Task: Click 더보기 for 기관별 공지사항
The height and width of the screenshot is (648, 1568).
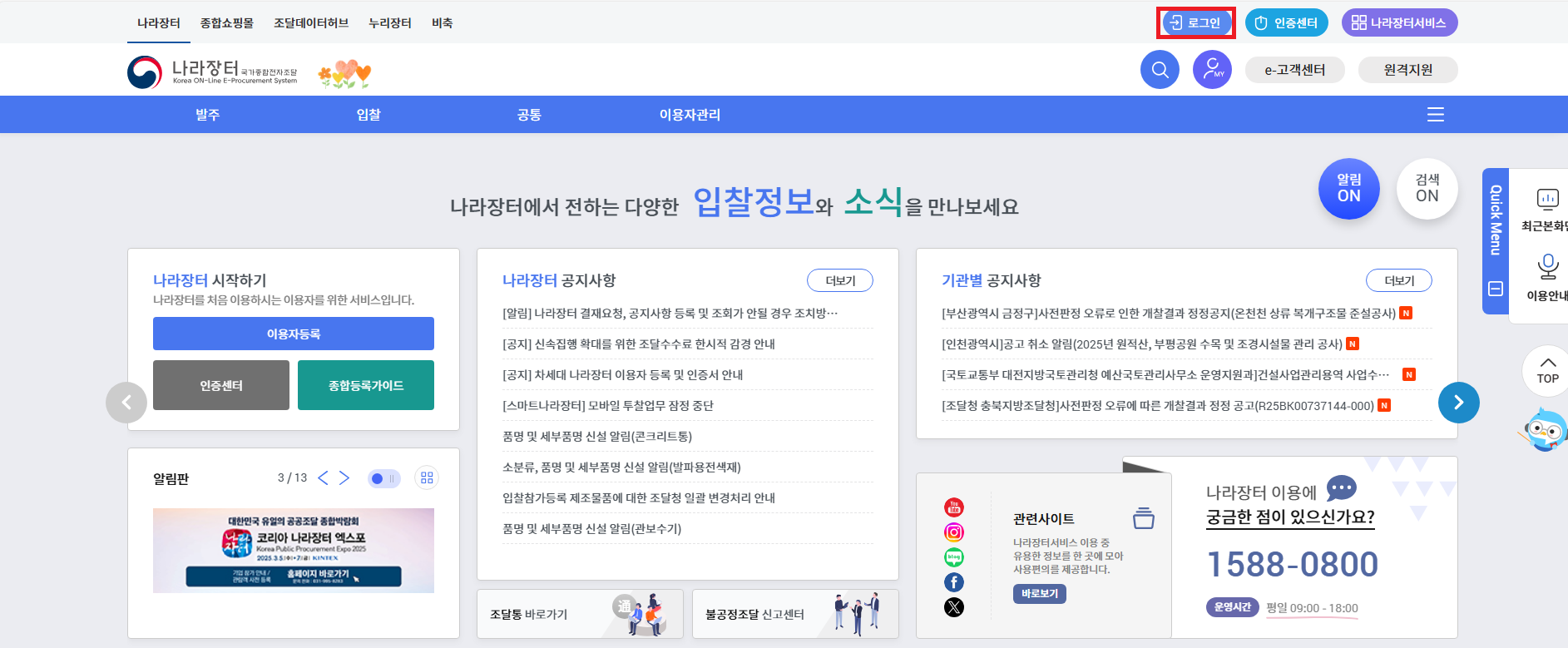Action: pyautogui.click(x=1399, y=280)
